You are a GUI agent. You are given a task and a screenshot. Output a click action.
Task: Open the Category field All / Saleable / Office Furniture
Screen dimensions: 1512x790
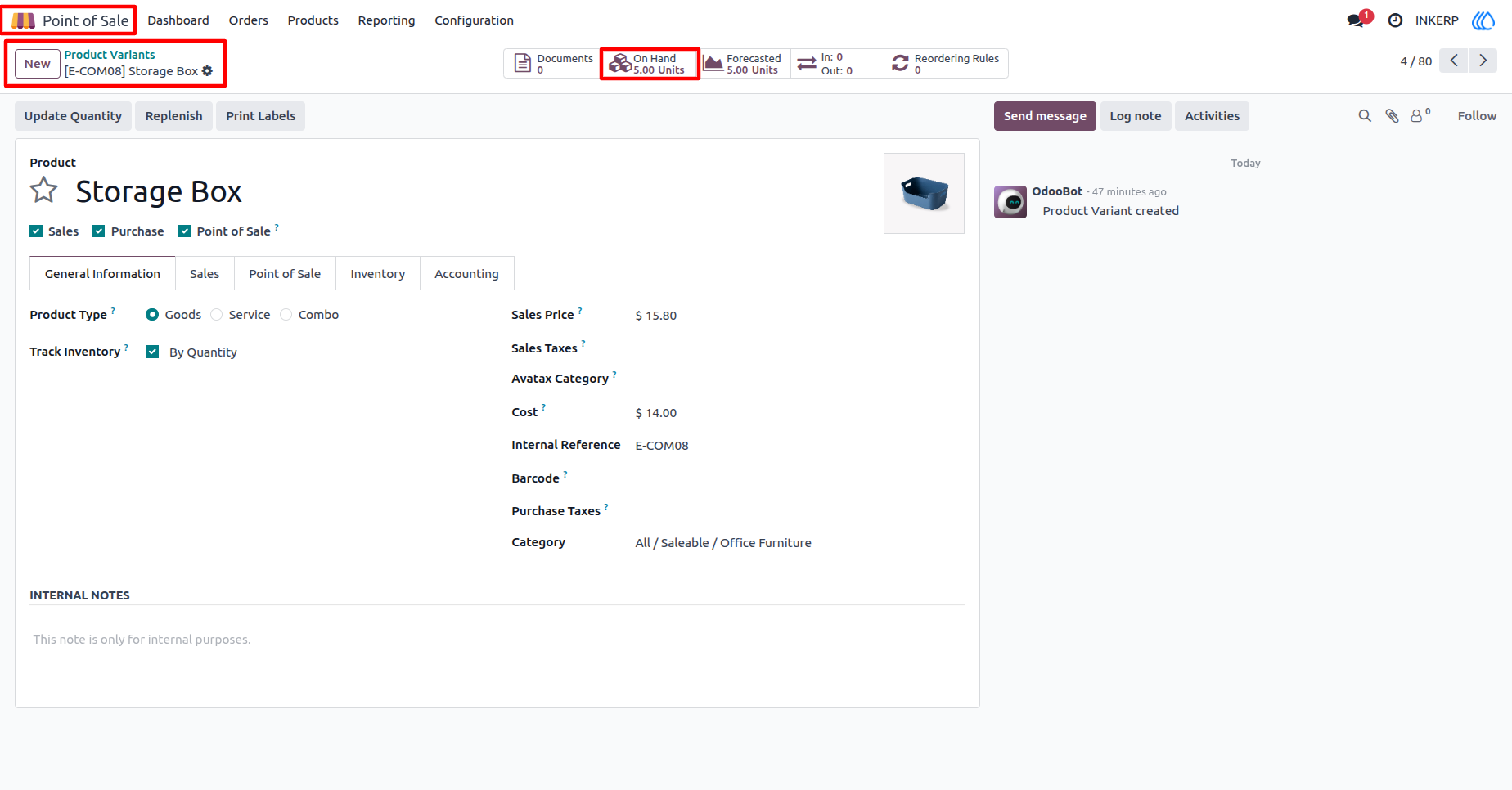coord(723,543)
